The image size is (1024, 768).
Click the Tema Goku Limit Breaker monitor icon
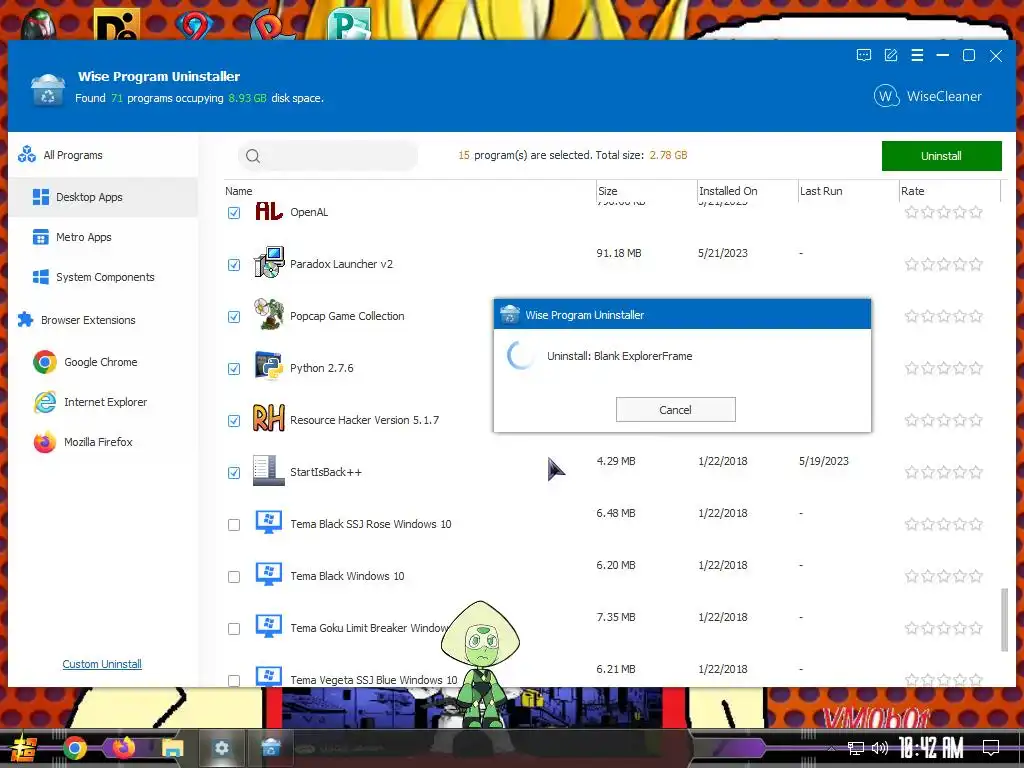tap(268, 627)
